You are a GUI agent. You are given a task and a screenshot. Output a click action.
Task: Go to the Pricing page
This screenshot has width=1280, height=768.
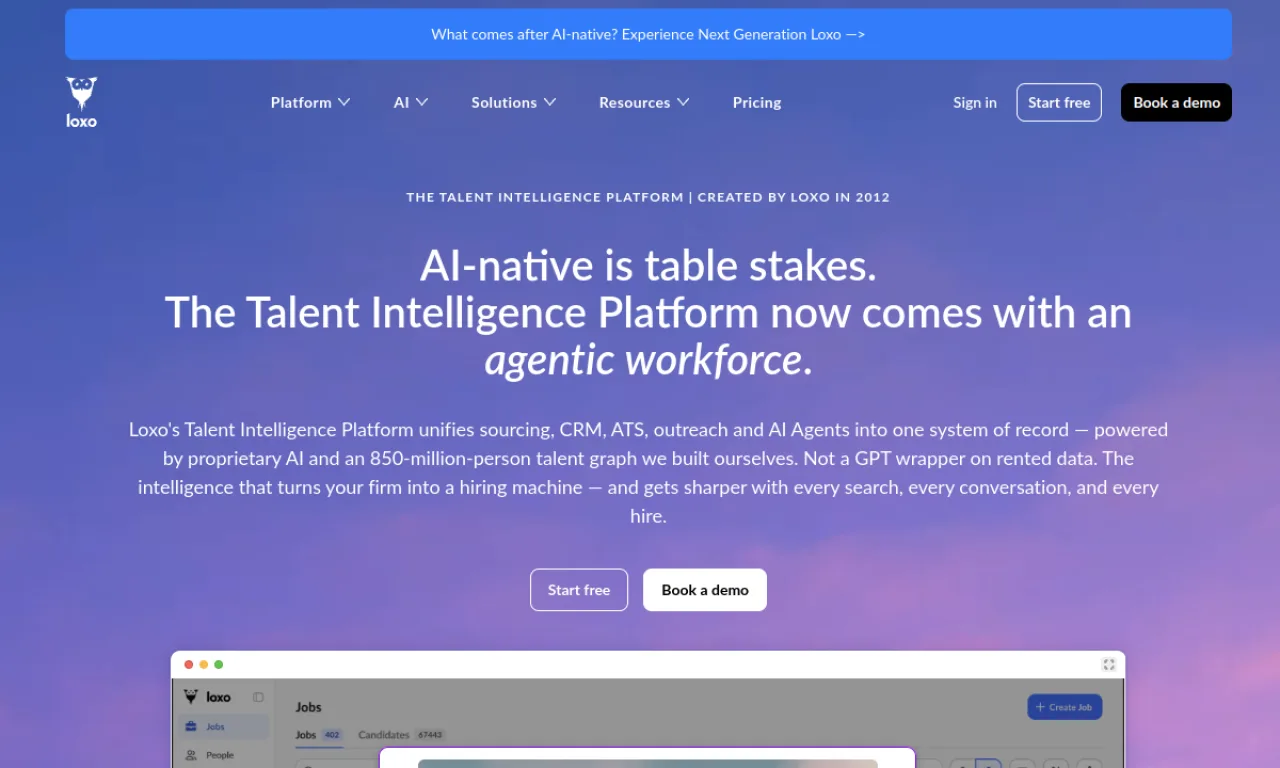pyautogui.click(x=757, y=102)
